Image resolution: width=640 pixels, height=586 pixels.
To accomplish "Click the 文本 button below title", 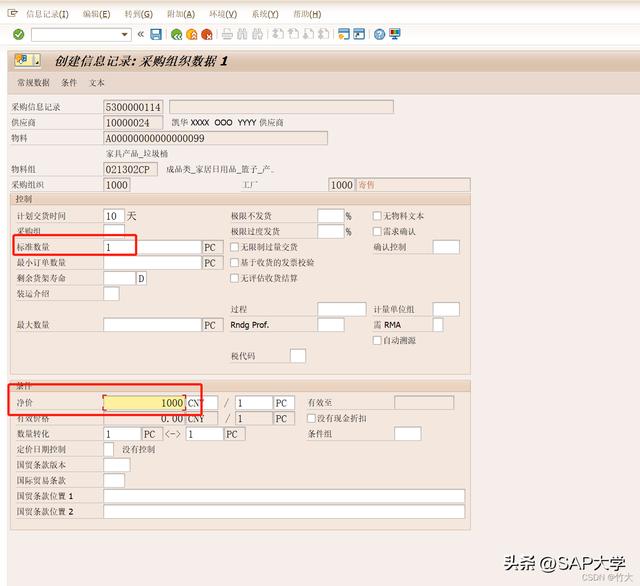I will 97,83.
